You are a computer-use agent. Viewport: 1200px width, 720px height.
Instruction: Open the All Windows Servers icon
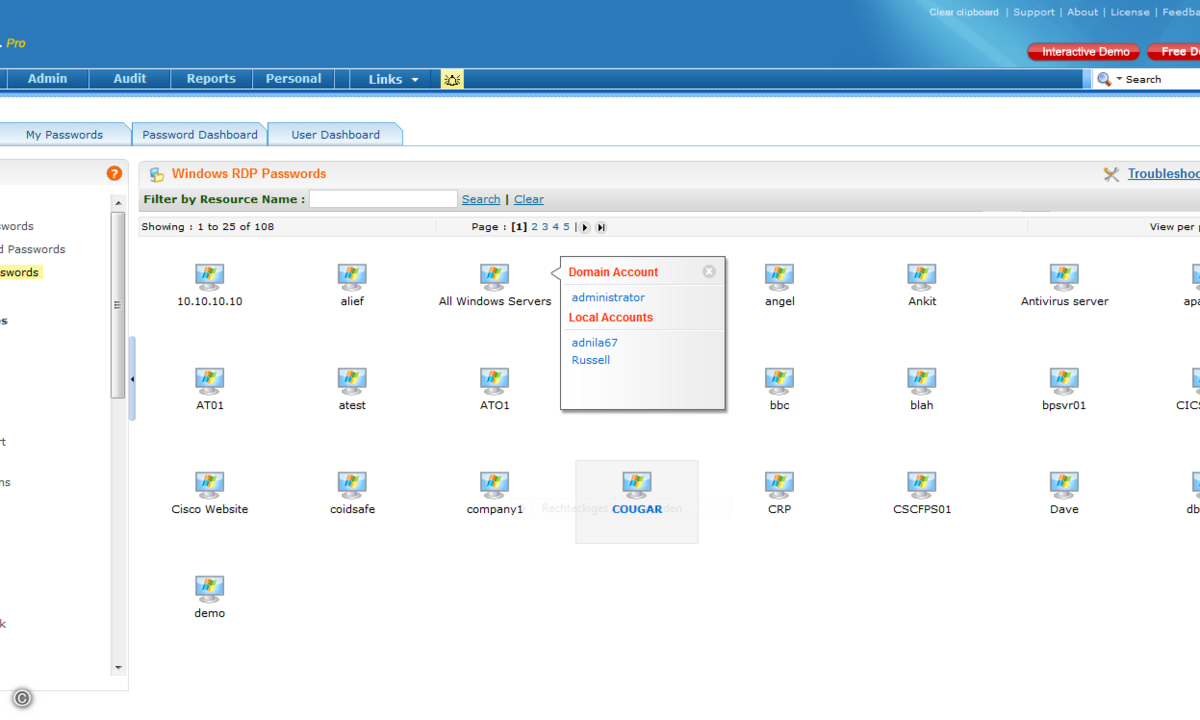[x=494, y=276]
